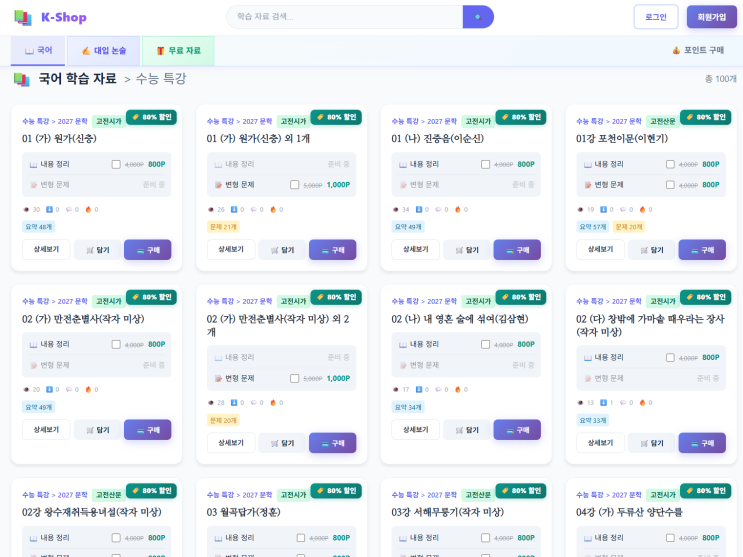Image resolution: width=743 pixels, height=557 pixels.
Task: Click 80% 할인 tag on 02 (나) card
Action: (x=524, y=297)
